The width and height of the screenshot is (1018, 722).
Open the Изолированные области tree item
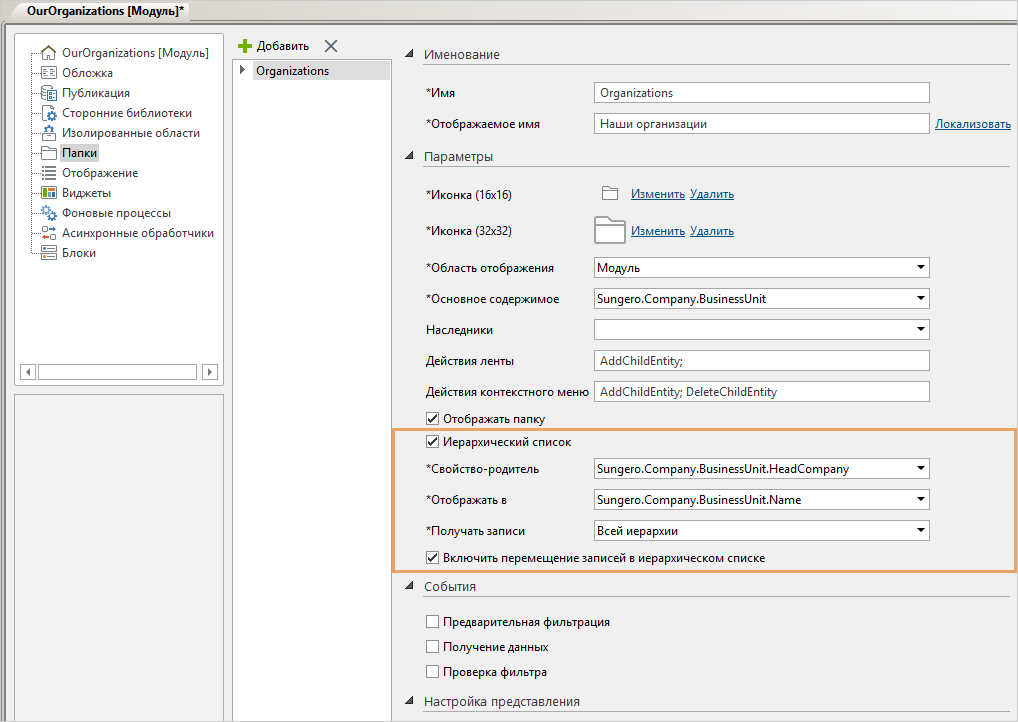(x=130, y=133)
